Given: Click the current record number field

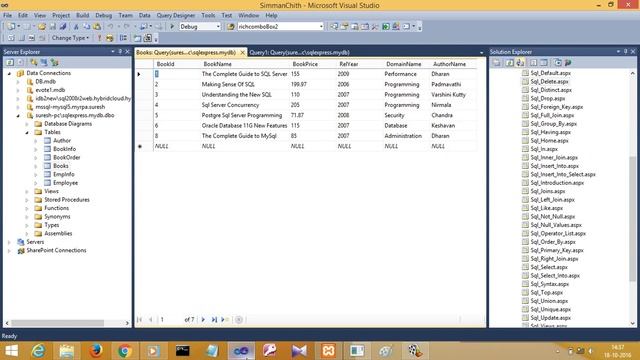Looking at the screenshot, I should [x=171, y=320].
